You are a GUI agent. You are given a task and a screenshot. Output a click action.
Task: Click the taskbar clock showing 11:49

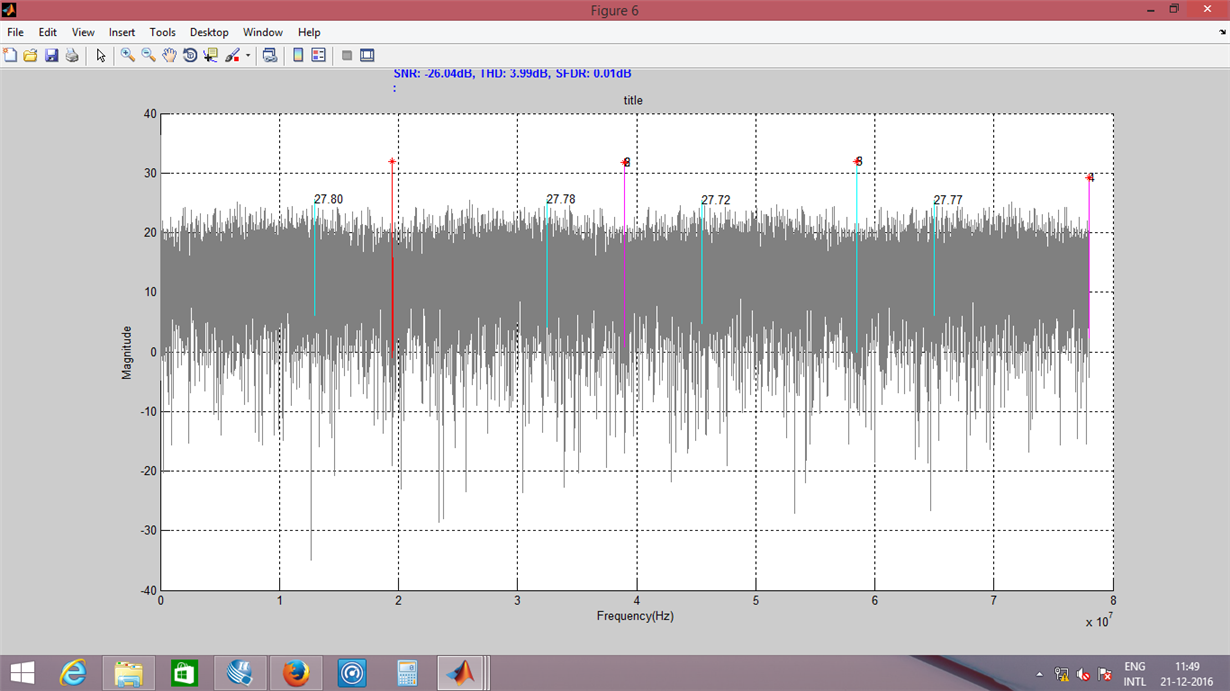[x=1187, y=666]
